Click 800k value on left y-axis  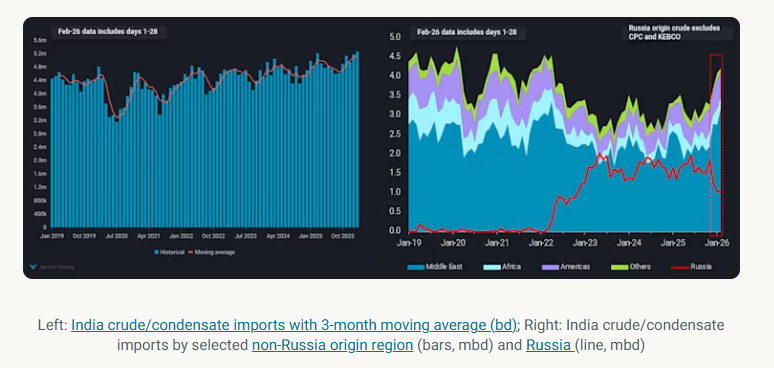coord(40,201)
